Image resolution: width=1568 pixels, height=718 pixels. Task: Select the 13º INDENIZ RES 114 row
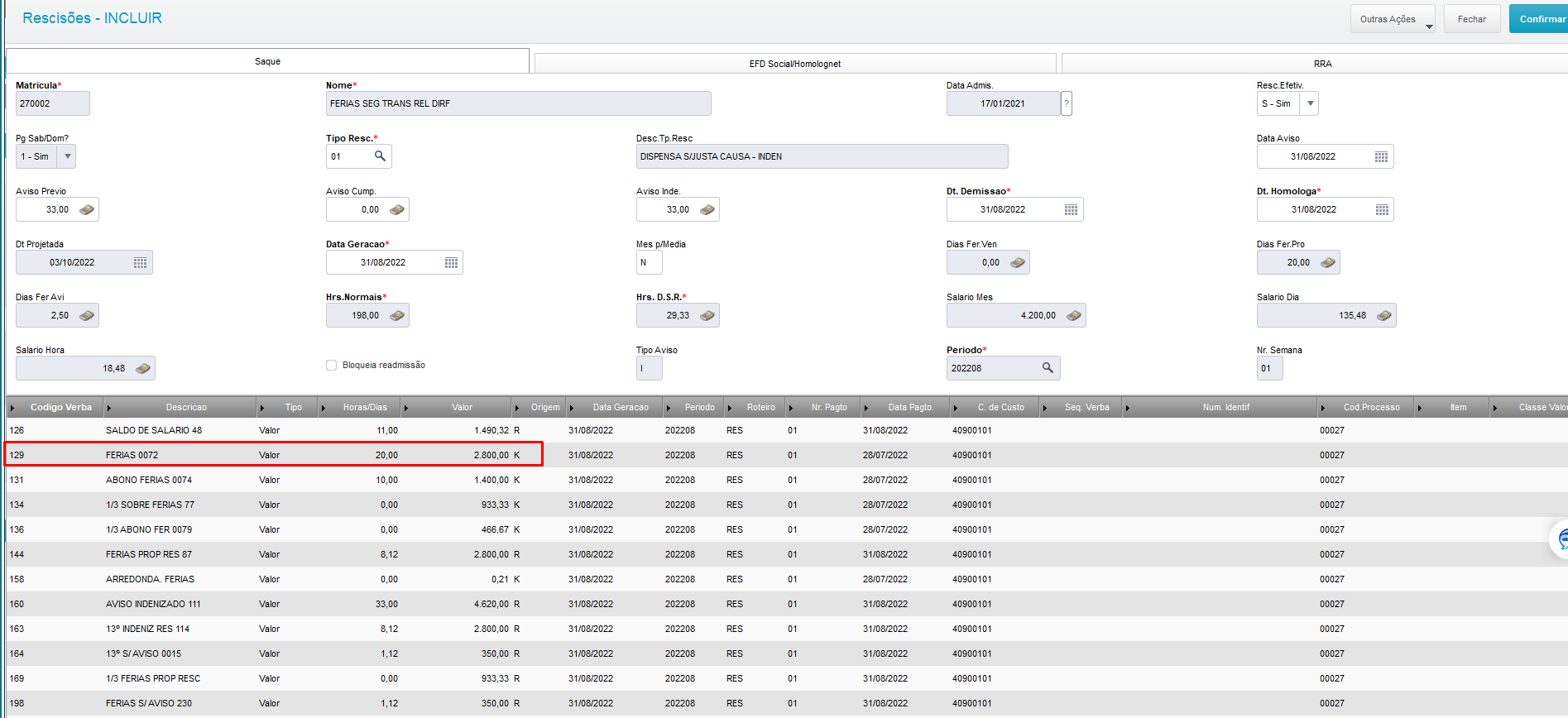(x=786, y=629)
